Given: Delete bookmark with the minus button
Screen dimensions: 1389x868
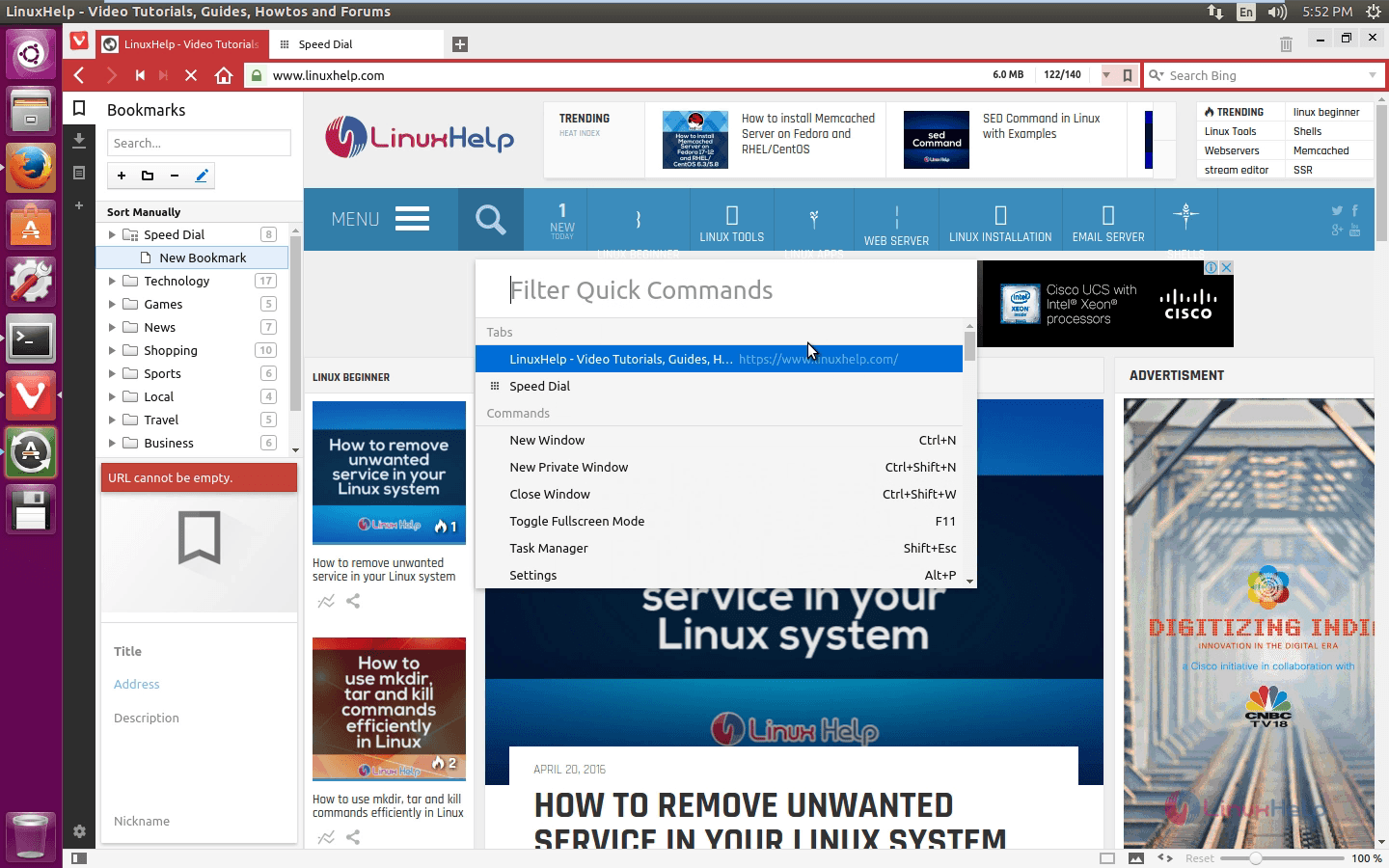Looking at the screenshot, I should pos(175,176).
